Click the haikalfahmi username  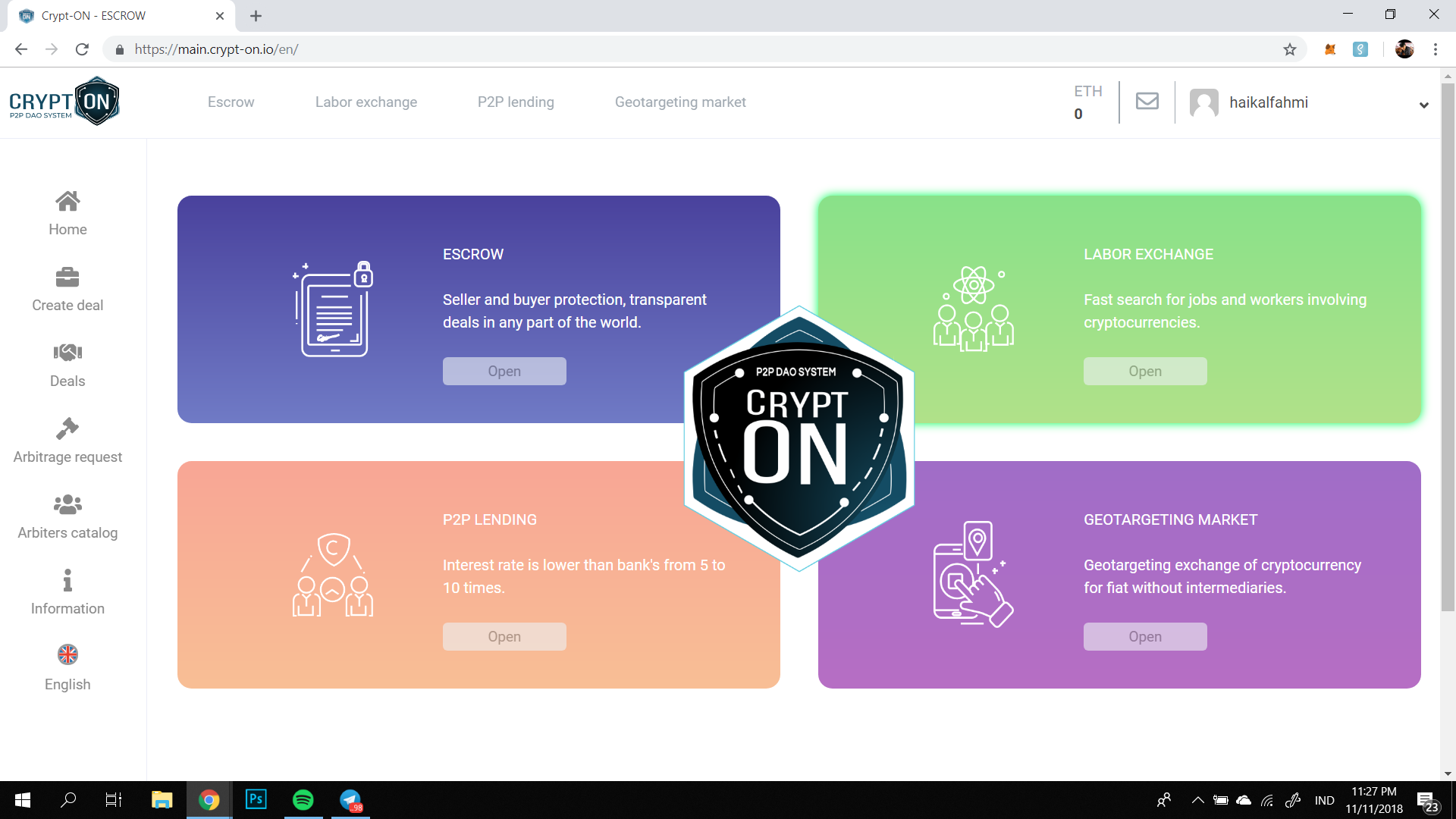pyautogui.click(x=1269, y=102)
